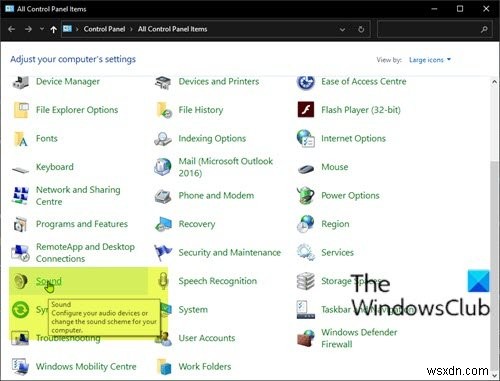Expand the address bar history dropdown
The width and height of the screenshot is (500, 381).
point(342,29)
